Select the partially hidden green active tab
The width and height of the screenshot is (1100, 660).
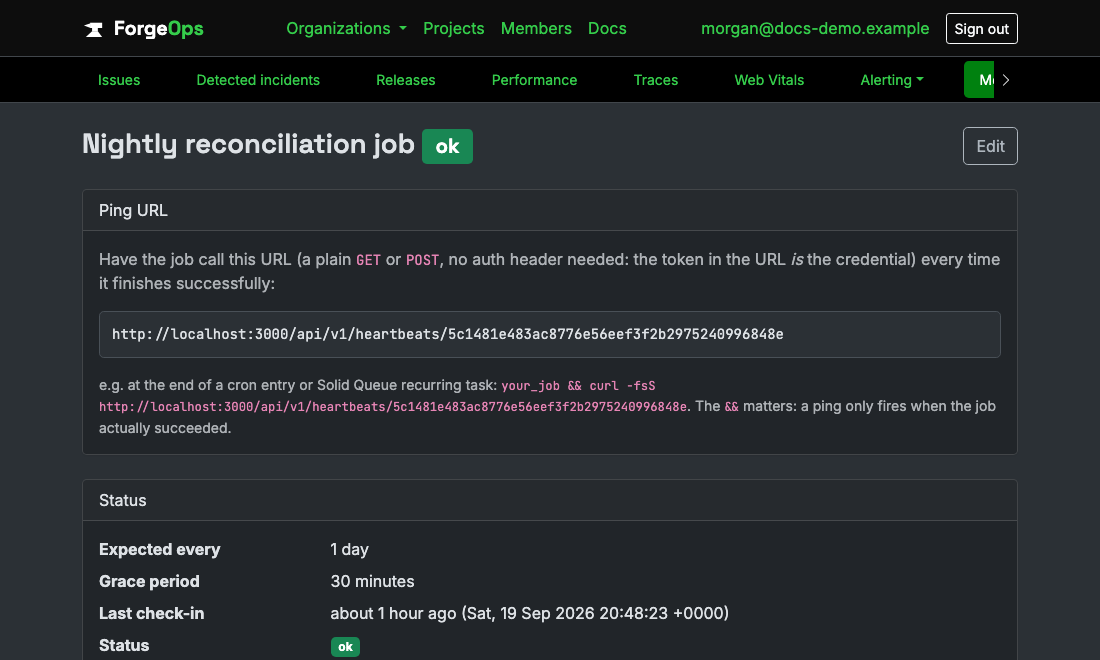point(979,80)
